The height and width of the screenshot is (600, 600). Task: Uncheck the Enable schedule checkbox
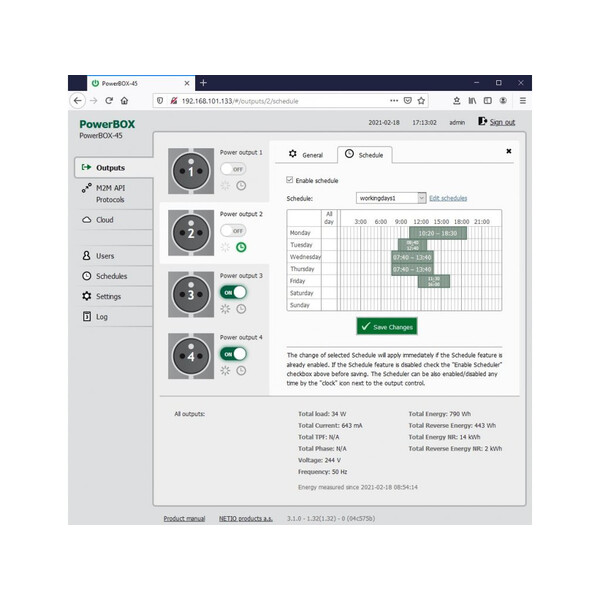tap(290, 181)
